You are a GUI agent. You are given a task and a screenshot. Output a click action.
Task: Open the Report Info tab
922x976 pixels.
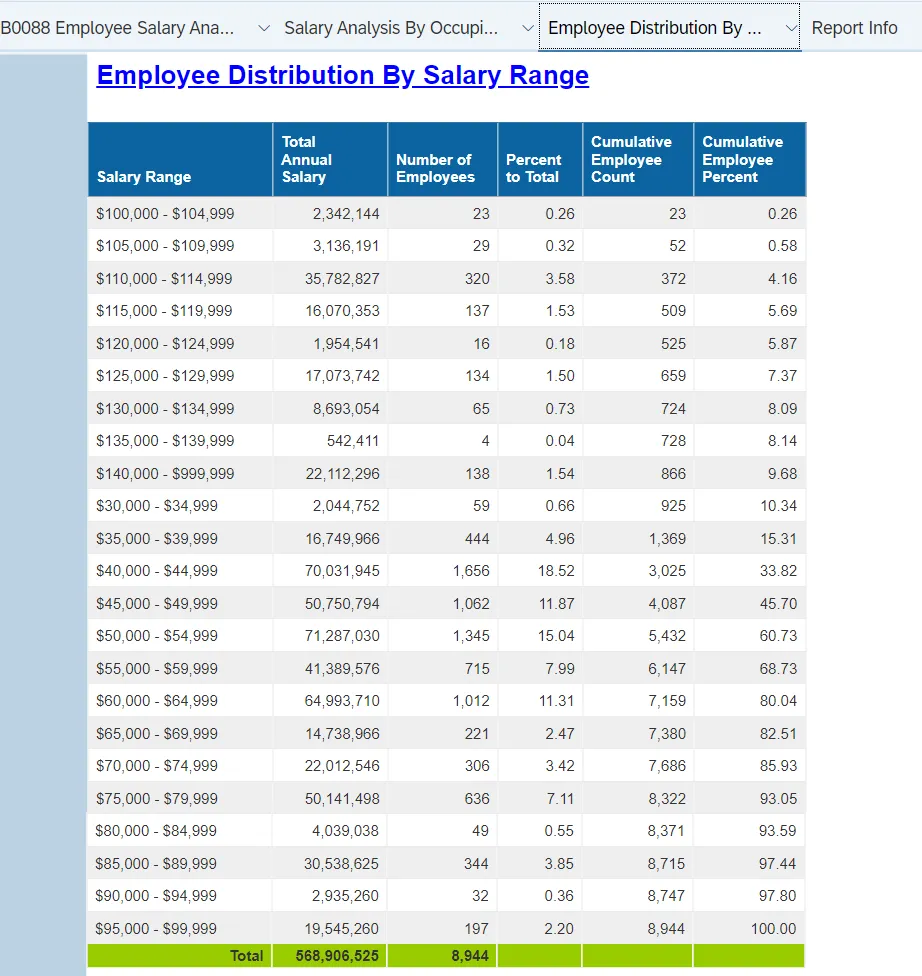854,28
